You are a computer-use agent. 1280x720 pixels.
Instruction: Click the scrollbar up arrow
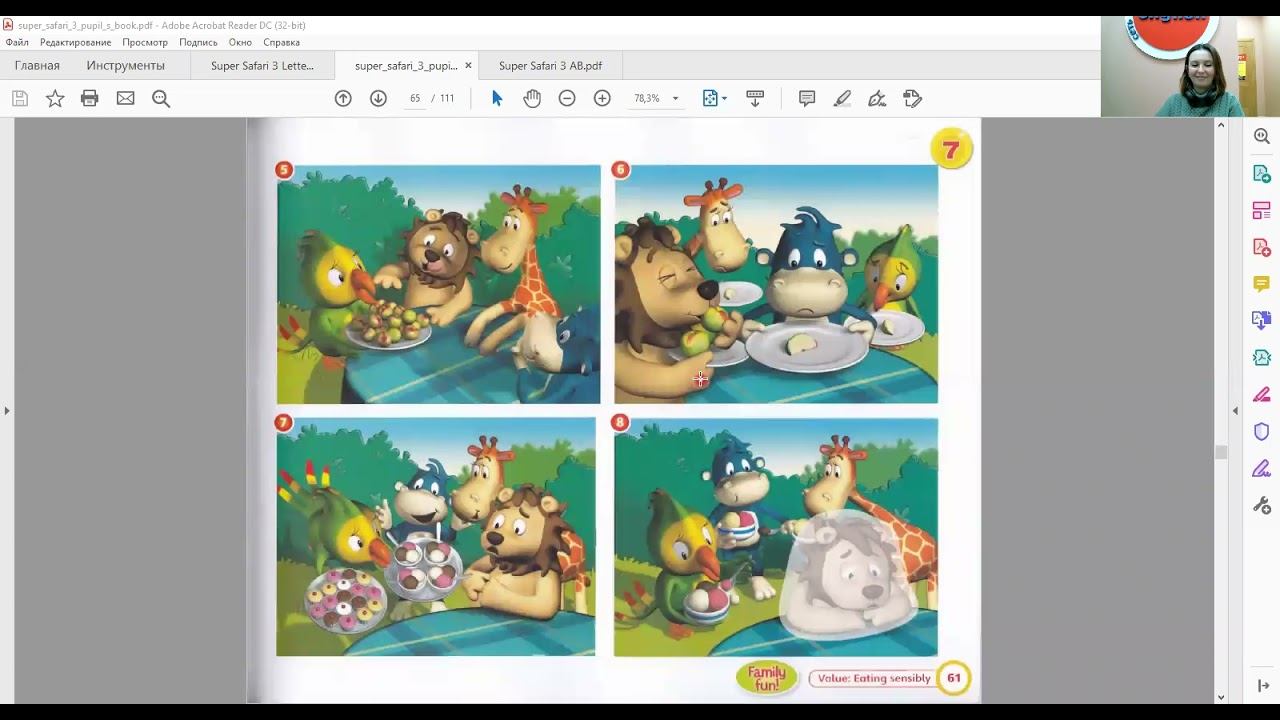coord(1221,125)
